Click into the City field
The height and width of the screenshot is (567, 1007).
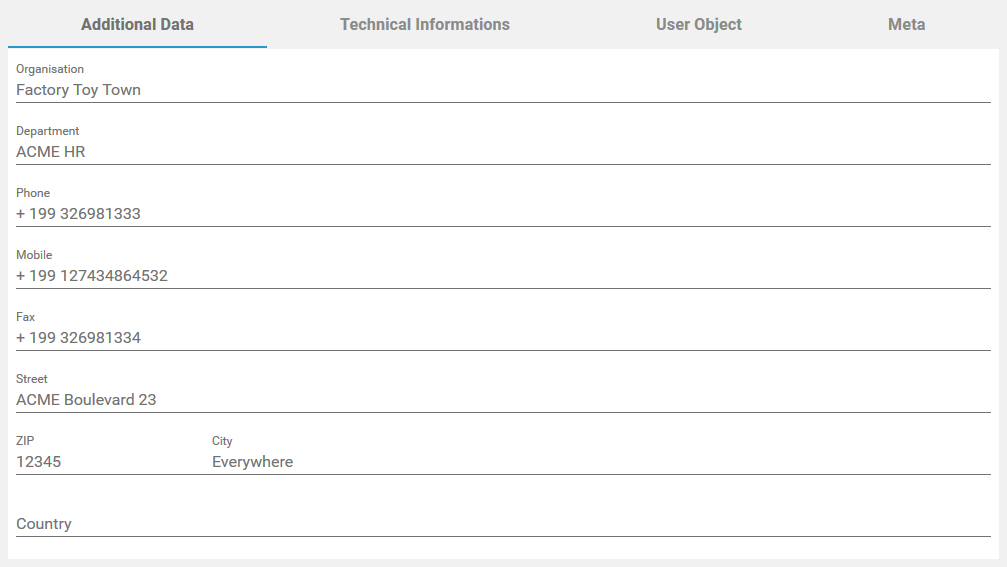click(x=600, y=462)
